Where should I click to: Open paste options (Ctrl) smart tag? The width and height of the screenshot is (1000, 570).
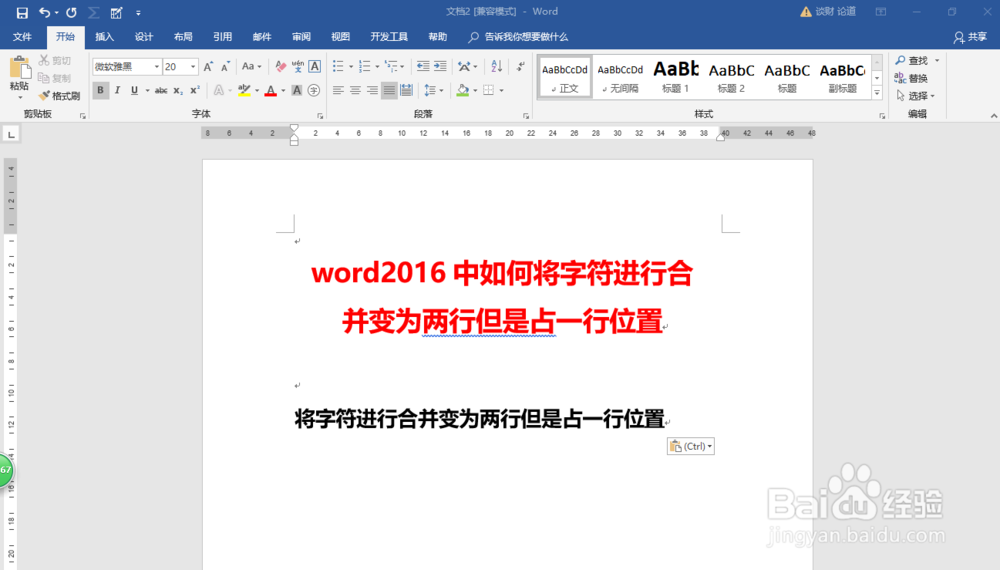click(691, 446)
